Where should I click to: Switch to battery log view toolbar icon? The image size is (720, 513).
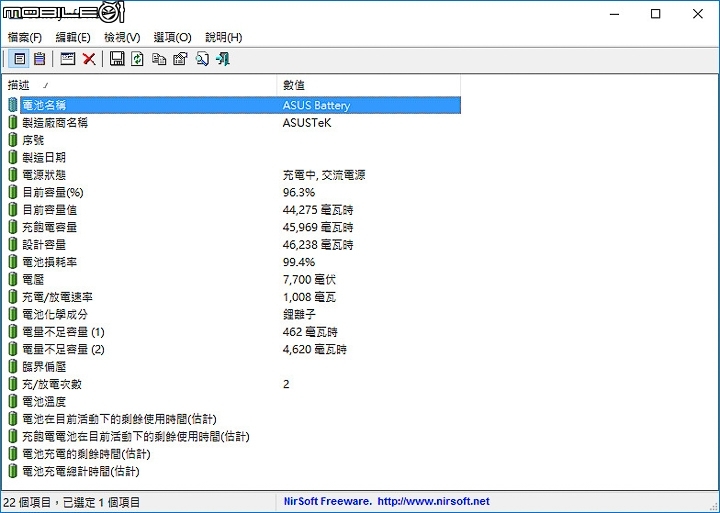point(39,59)
